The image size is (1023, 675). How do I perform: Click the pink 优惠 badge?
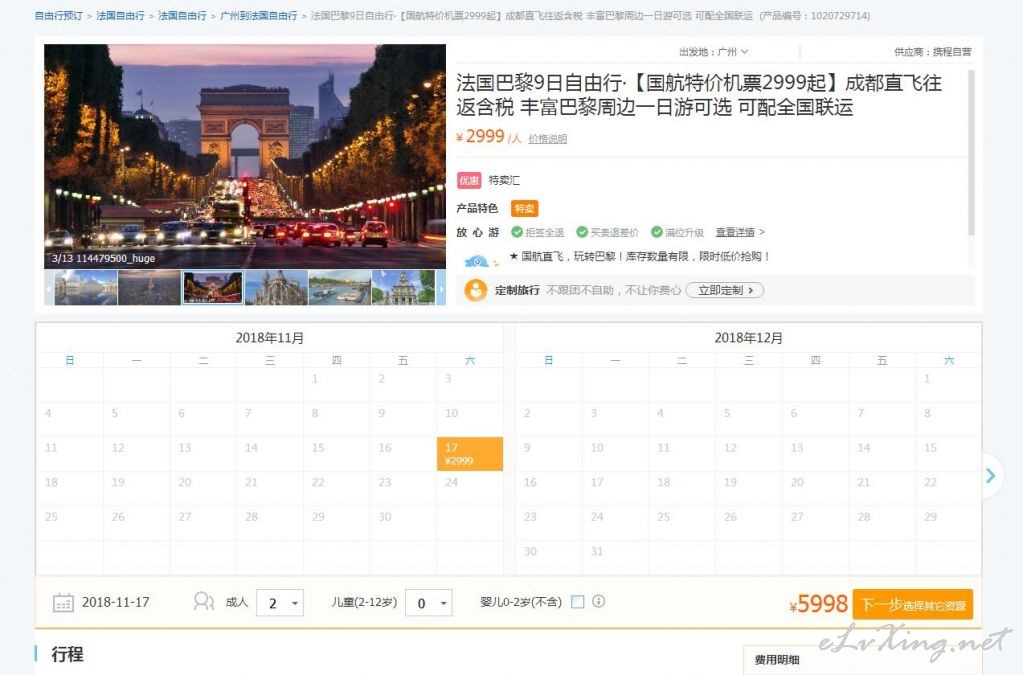(469, 180)
